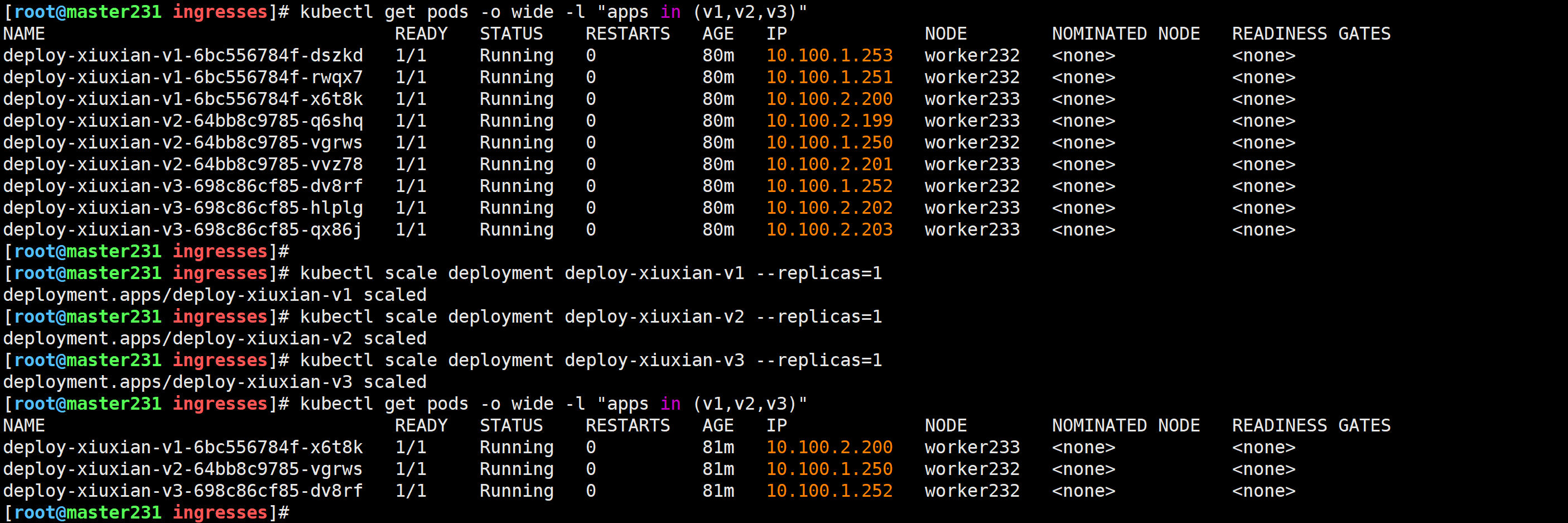1568x523 pixels.
Task: Click IP address 10.100.1.253
Action: tap(829, 55)
